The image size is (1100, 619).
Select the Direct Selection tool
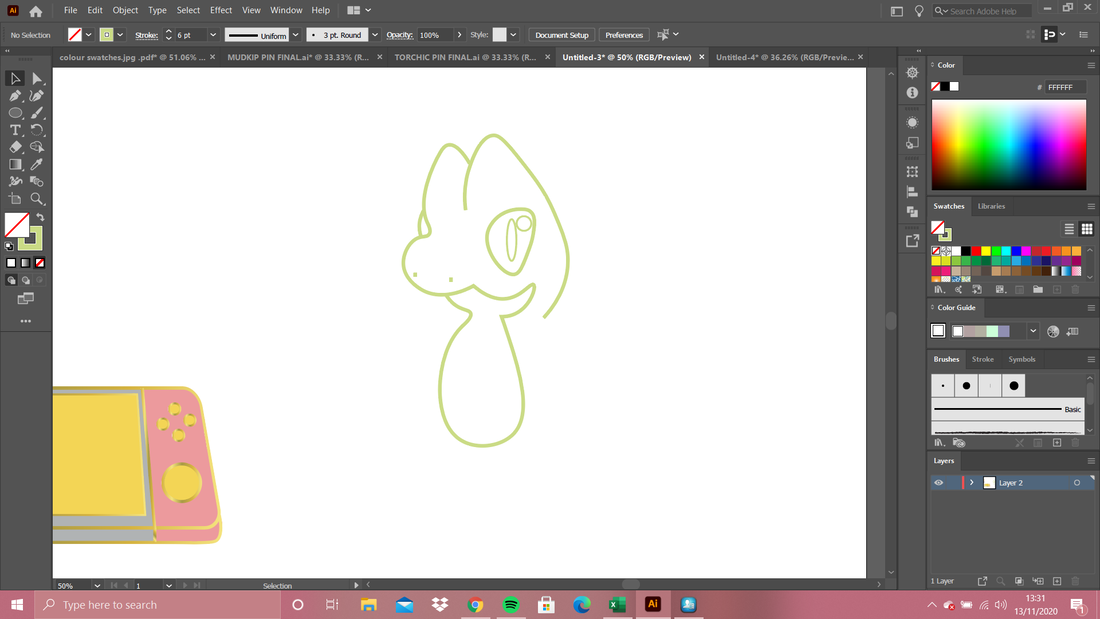[x=37, y=79]
